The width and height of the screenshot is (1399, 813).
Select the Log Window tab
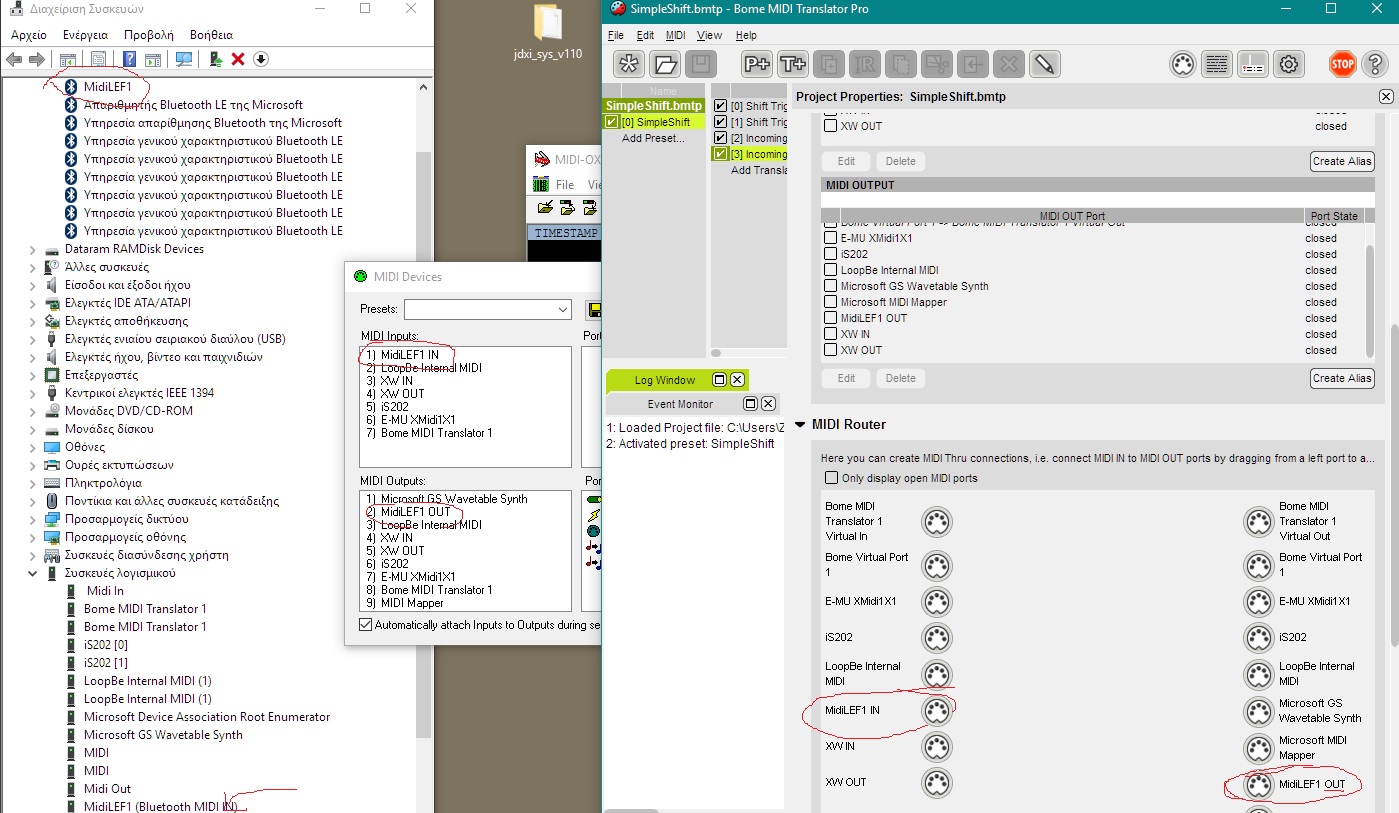(665, 380)
